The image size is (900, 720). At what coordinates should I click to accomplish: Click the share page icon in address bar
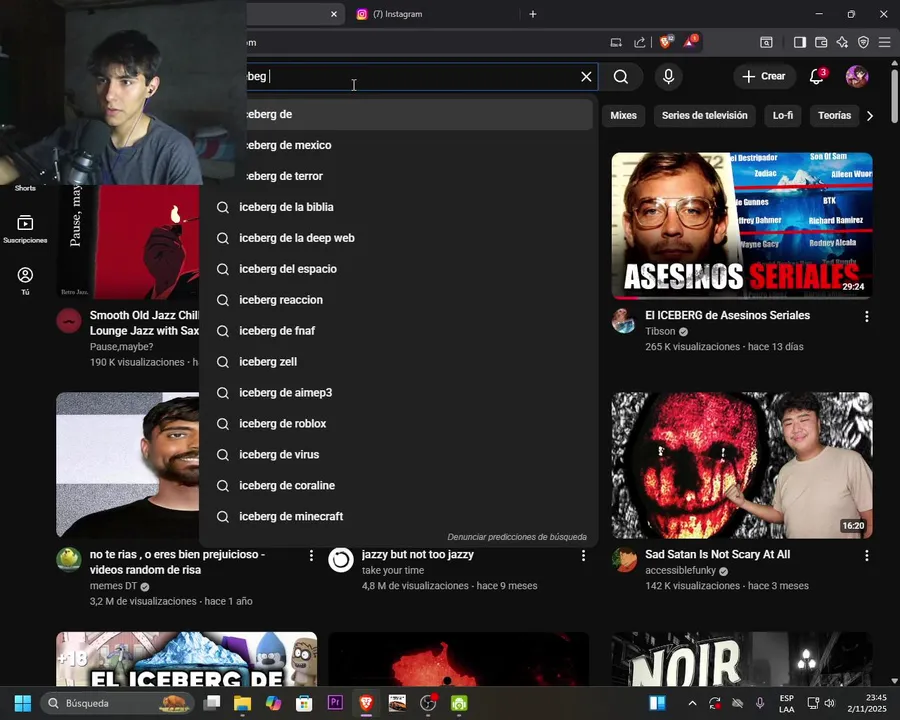click(x=639, y=42)
